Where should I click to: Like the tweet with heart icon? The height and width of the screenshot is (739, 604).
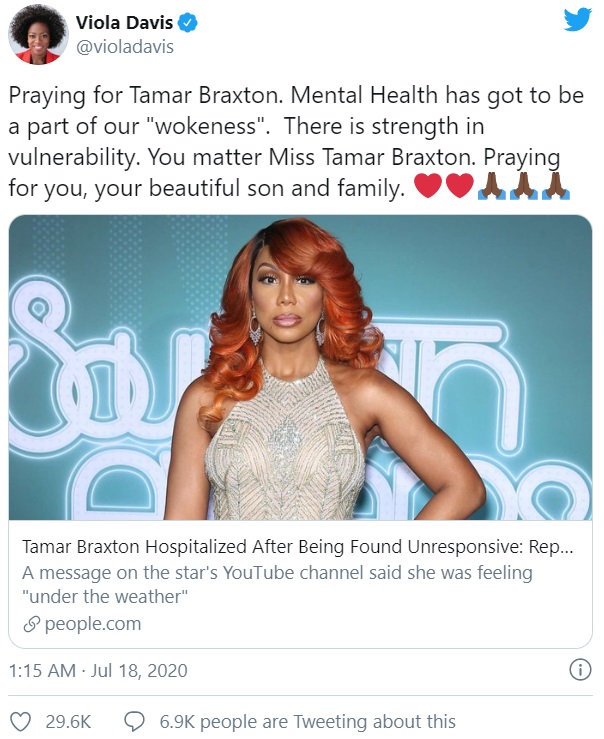(x=21, y=722)
